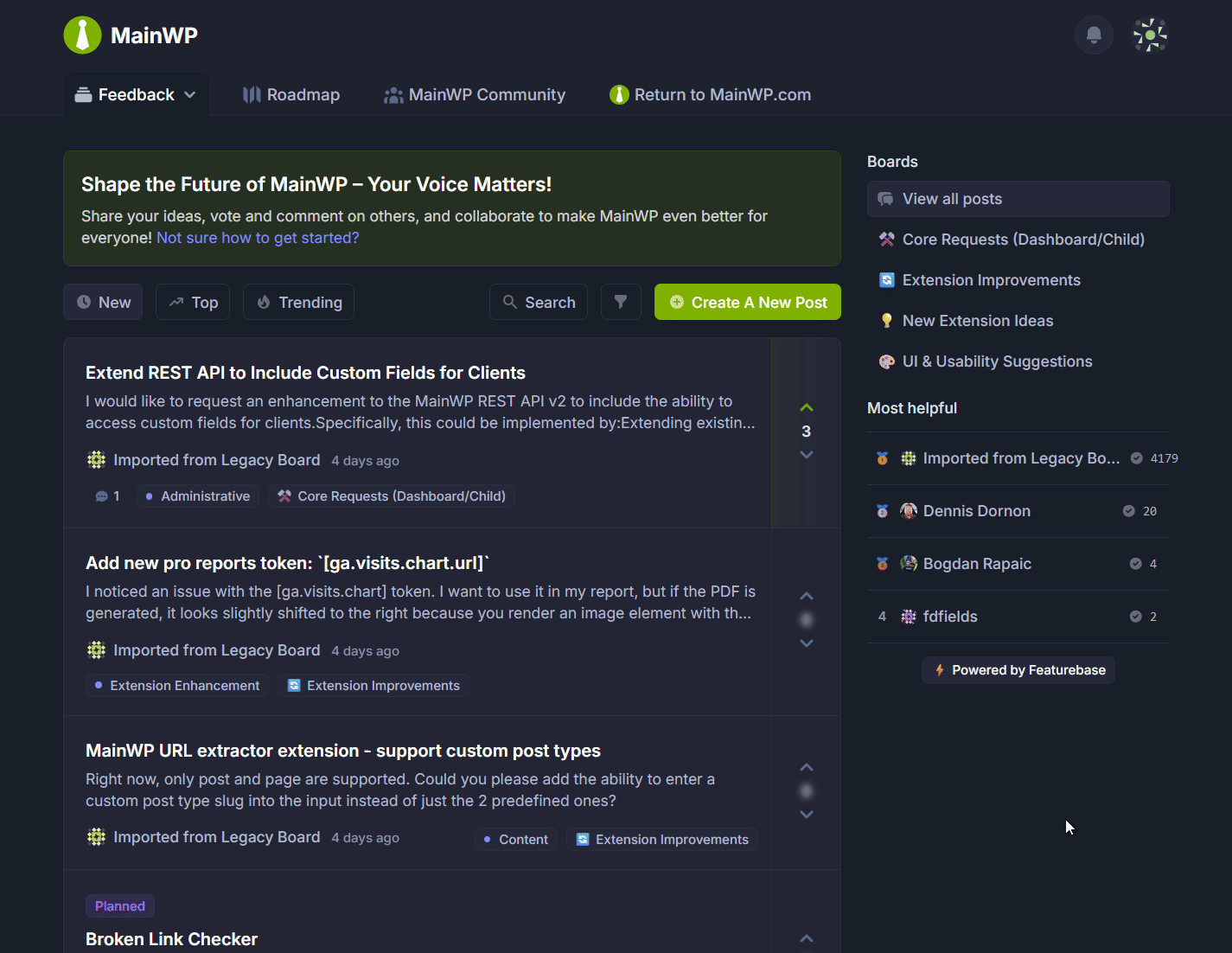Click the vote count 3 on REST API post
Image resolution: width=1232 pixels, height=953 pixels.
click(807, 432)
